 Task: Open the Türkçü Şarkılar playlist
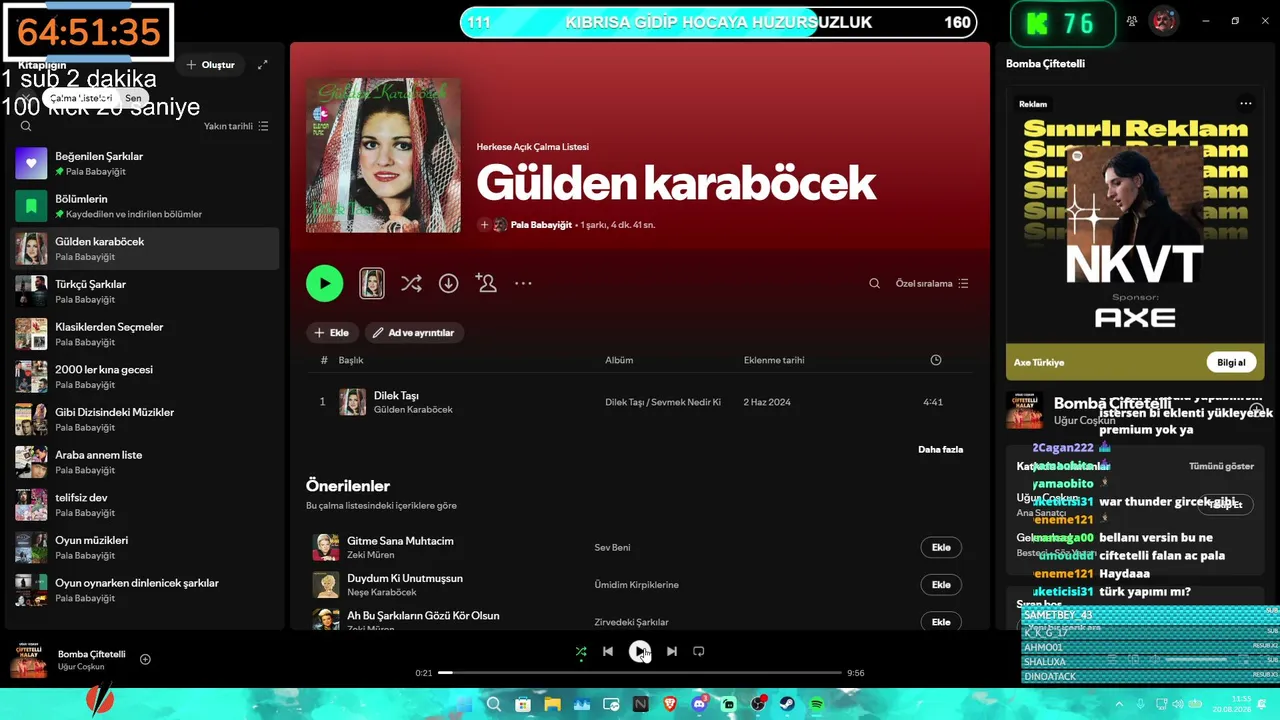[x=145, y=291]
